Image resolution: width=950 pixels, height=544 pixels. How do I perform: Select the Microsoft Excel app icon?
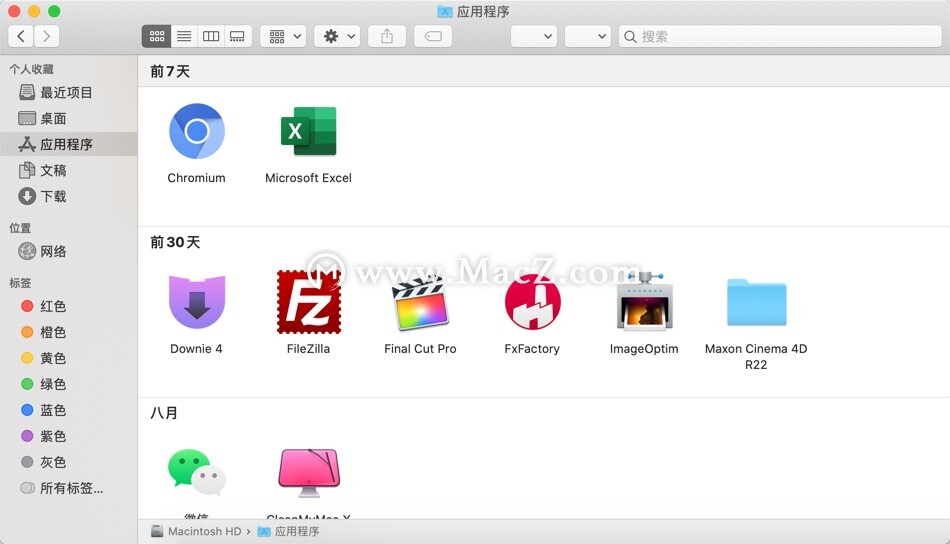tap(308, 131)
